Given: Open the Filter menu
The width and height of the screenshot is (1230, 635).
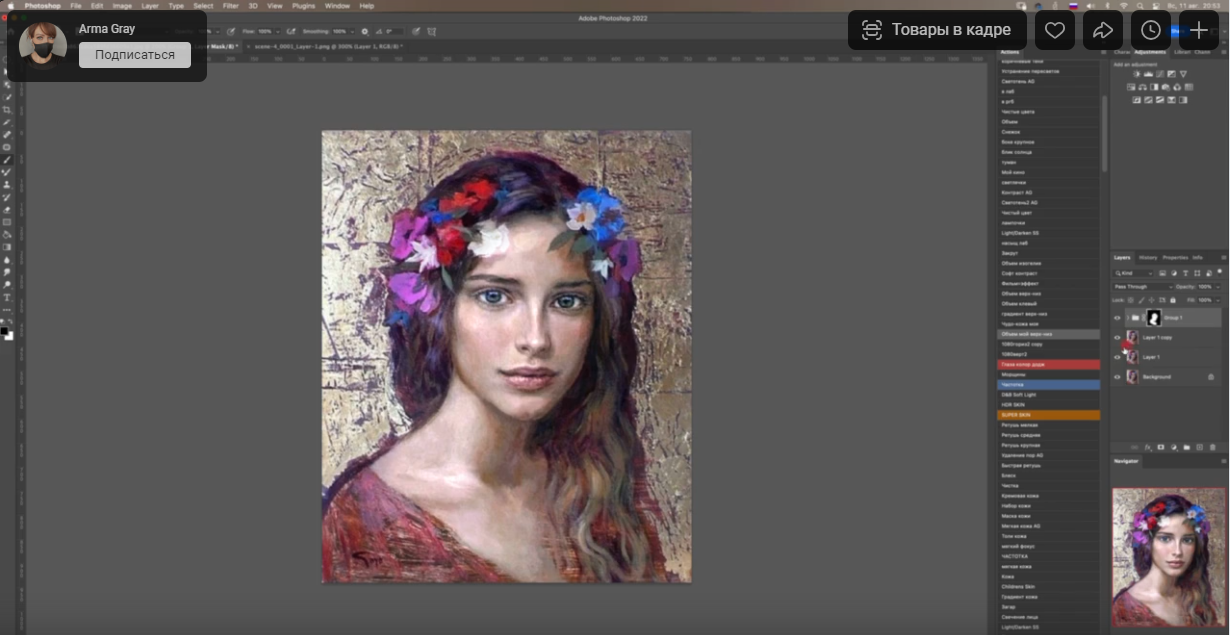Looking at the screenshot, I should [229, 6].
